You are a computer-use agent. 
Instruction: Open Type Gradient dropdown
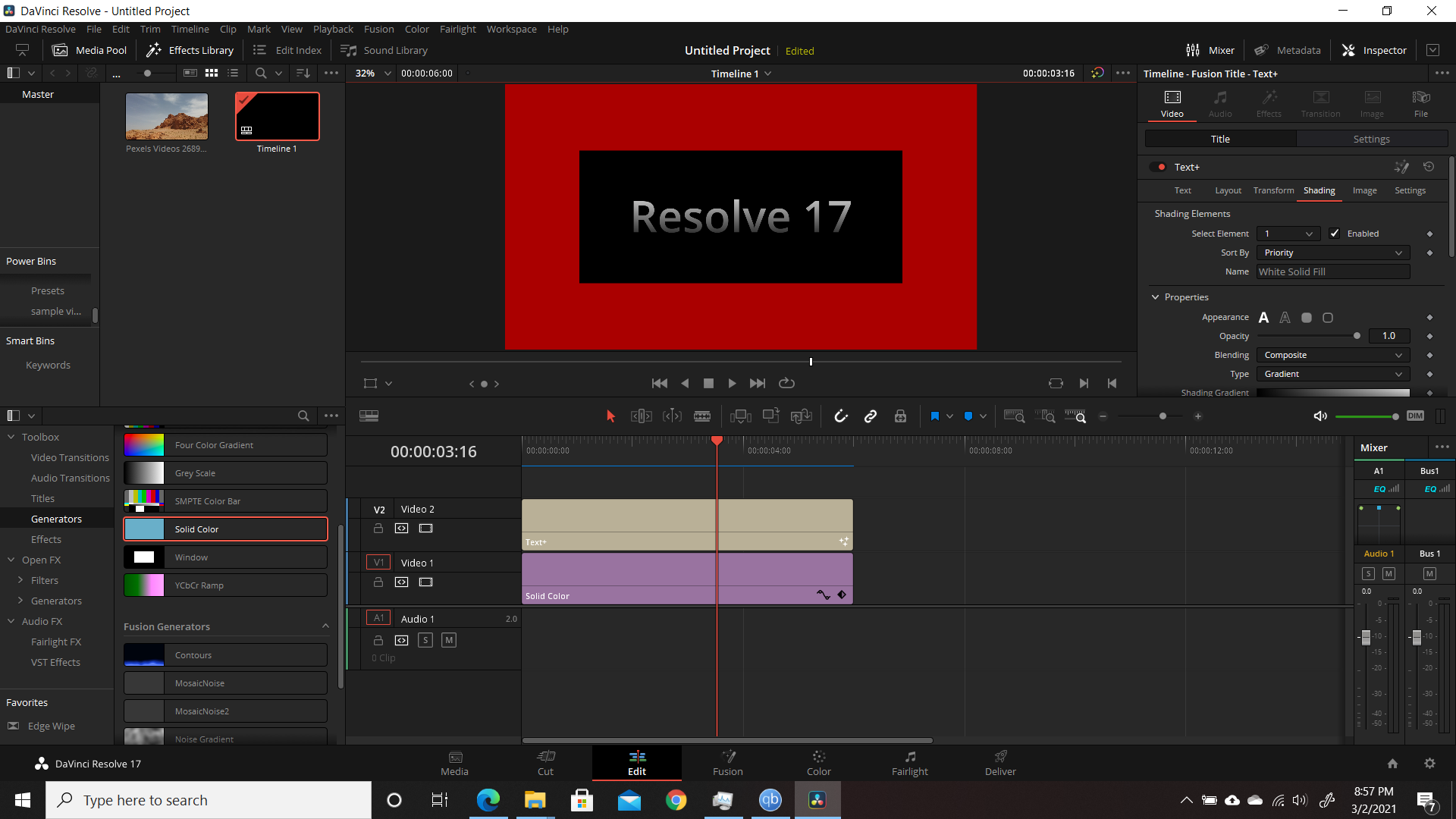[1333, 374]
